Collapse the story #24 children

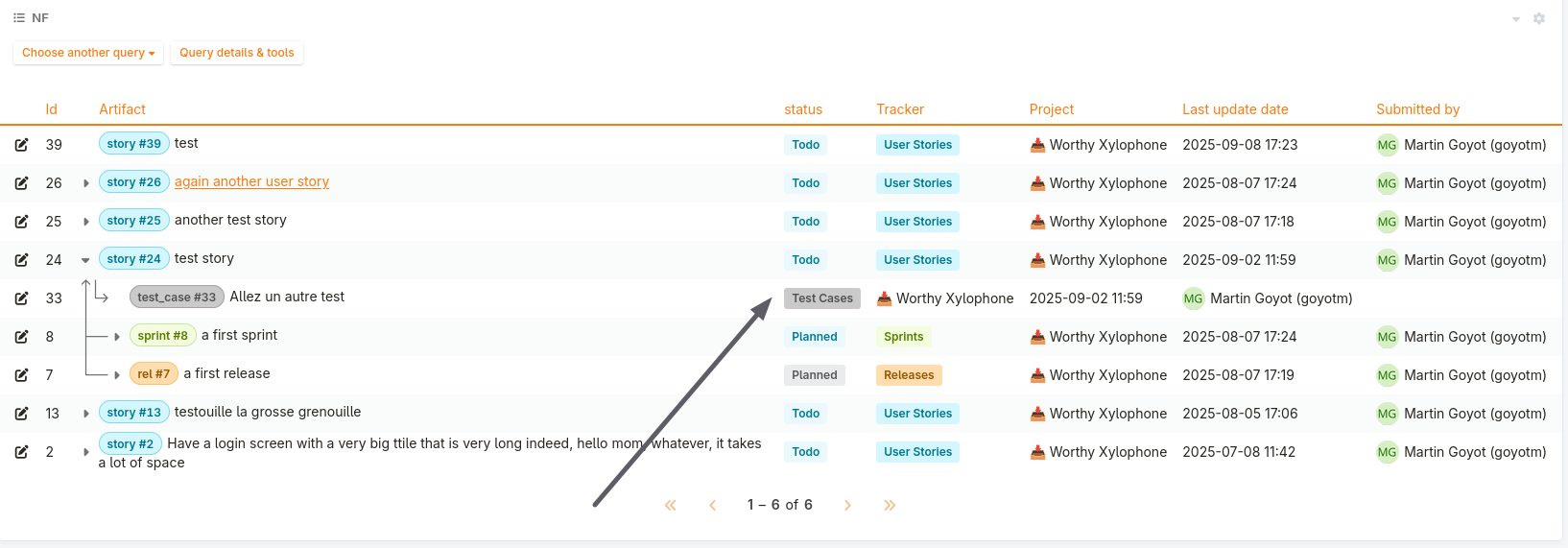click(x=85, y=260)
